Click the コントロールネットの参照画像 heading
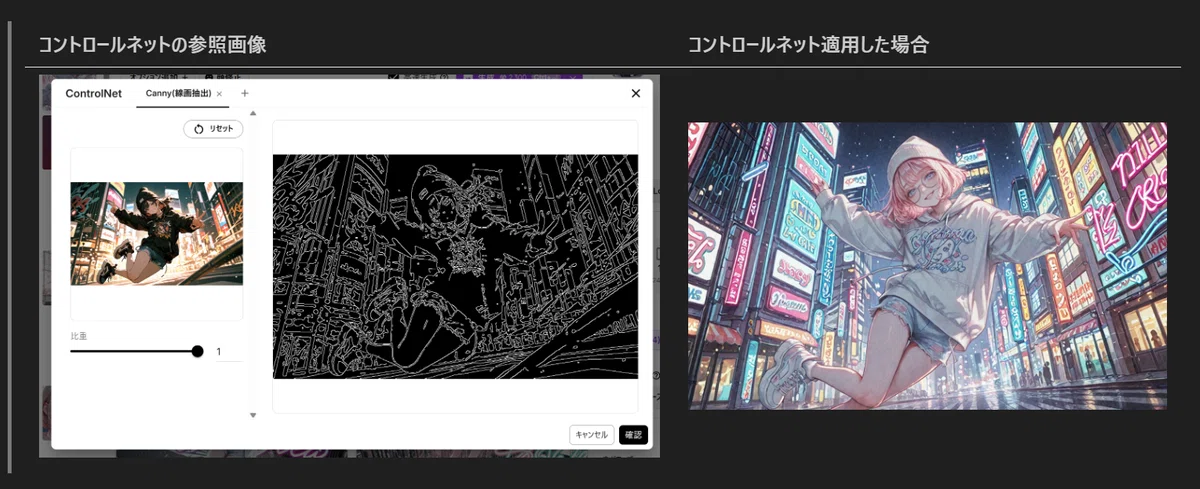The image size is (1200, 489). pos(152,45)
